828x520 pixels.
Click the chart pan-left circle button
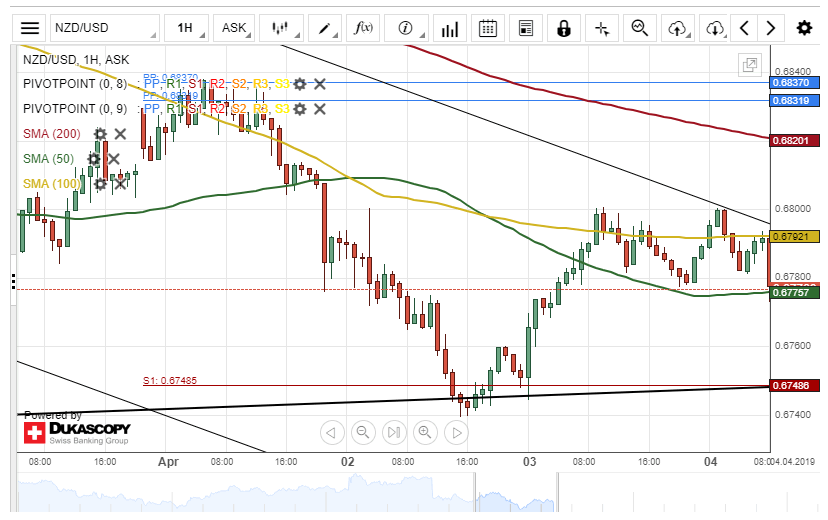(332, 433)
